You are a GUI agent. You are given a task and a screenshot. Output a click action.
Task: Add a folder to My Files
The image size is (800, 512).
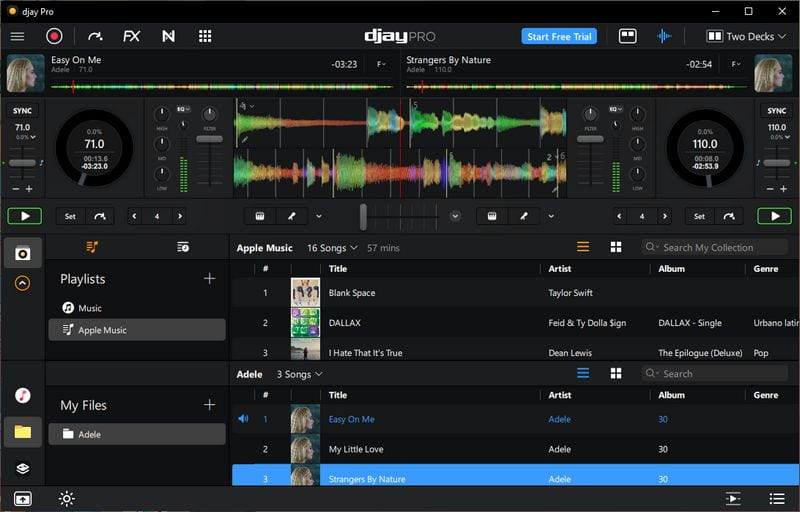pyautogui.click(x=209, y=405)
